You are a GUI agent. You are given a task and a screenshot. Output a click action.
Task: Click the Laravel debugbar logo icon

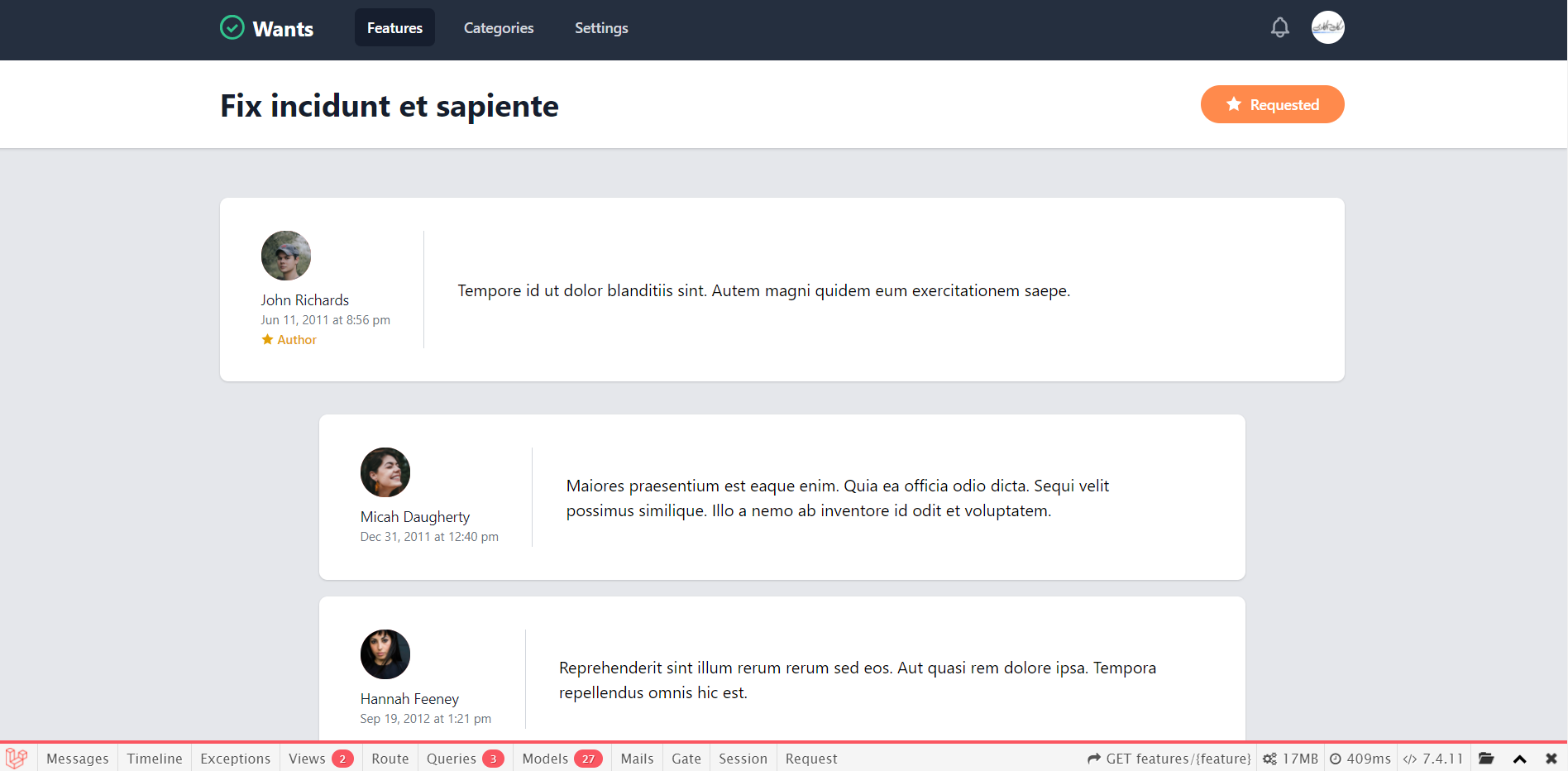click(17, 758)
